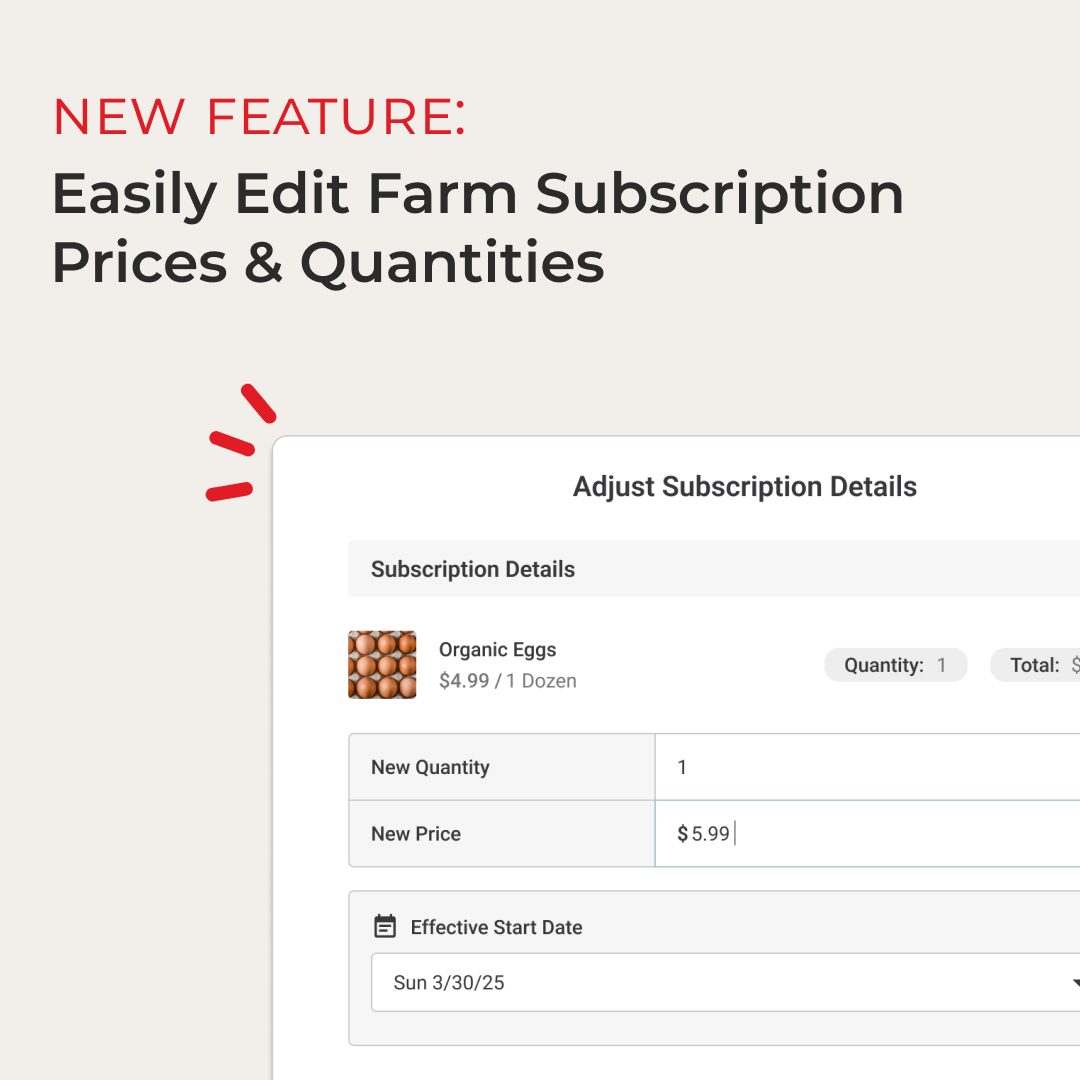The image size is (1080, 1080).
Task: Click the Subscription Details section header
Action: pos(473,569)
